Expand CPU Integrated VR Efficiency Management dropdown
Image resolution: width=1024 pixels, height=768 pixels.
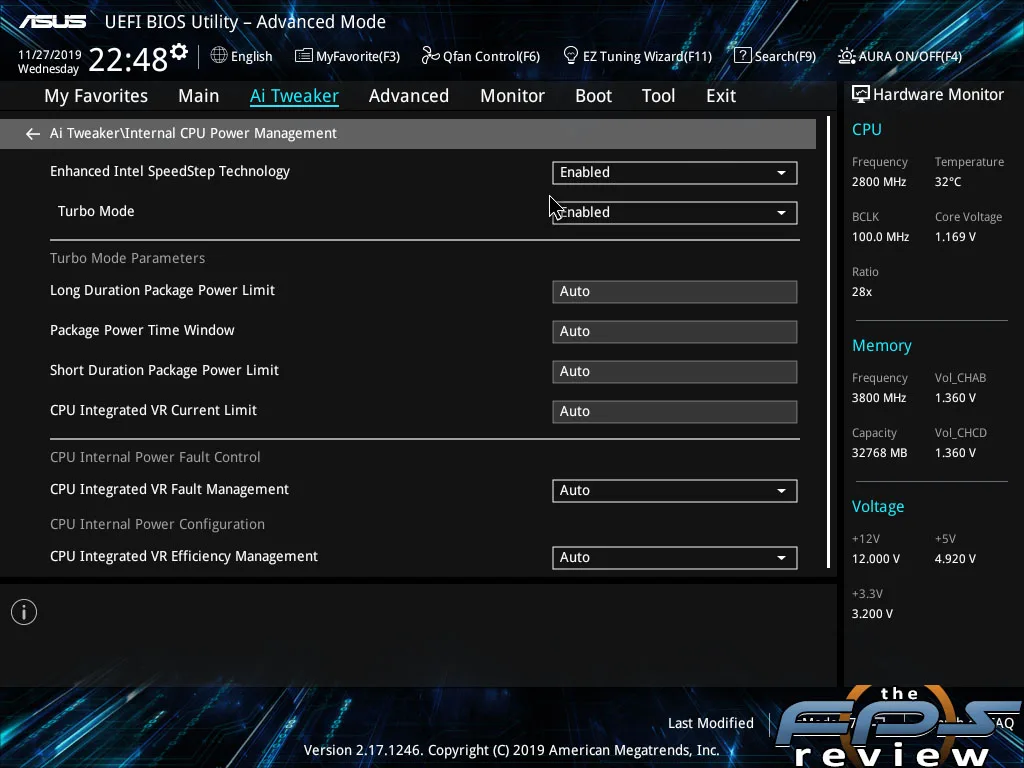tap(675, 558)
